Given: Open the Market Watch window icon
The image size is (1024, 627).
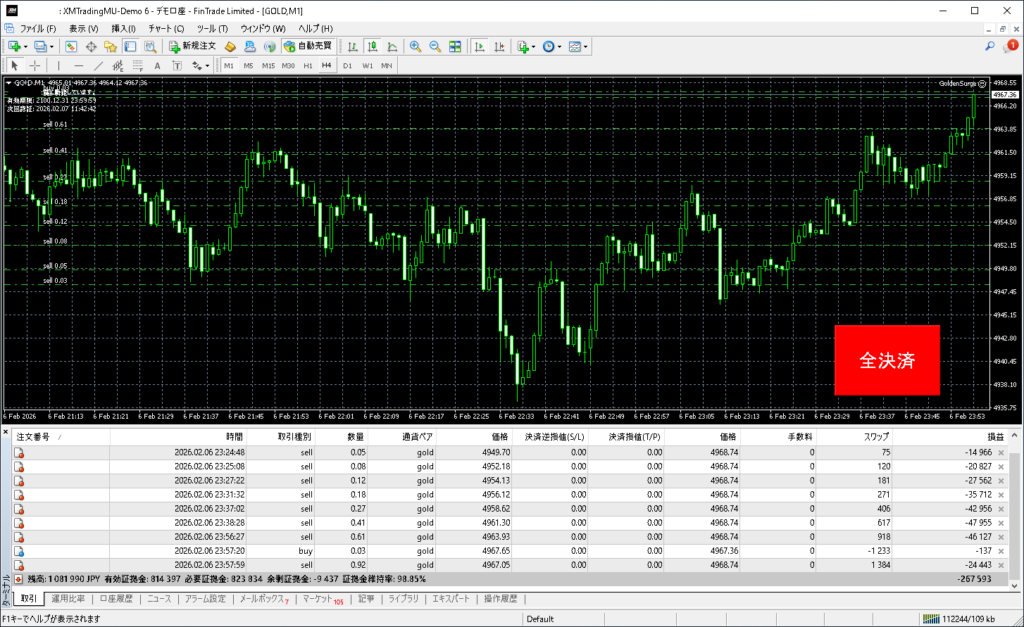Looking at the screenshot, I should (72, 47).
